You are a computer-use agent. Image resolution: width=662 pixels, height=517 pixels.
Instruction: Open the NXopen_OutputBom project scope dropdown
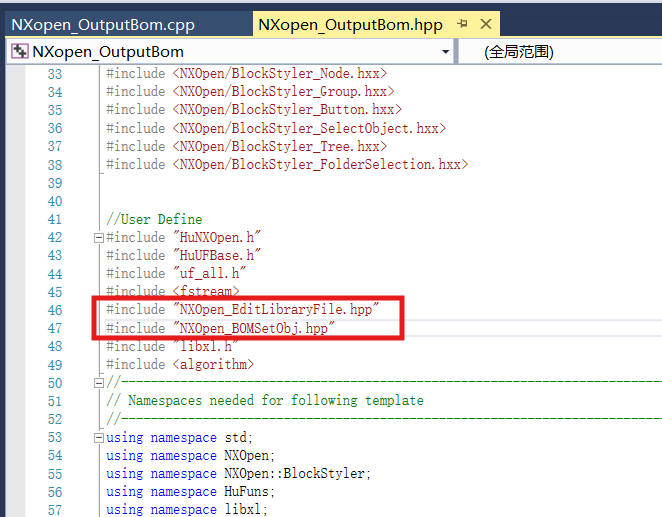point(445,52)
